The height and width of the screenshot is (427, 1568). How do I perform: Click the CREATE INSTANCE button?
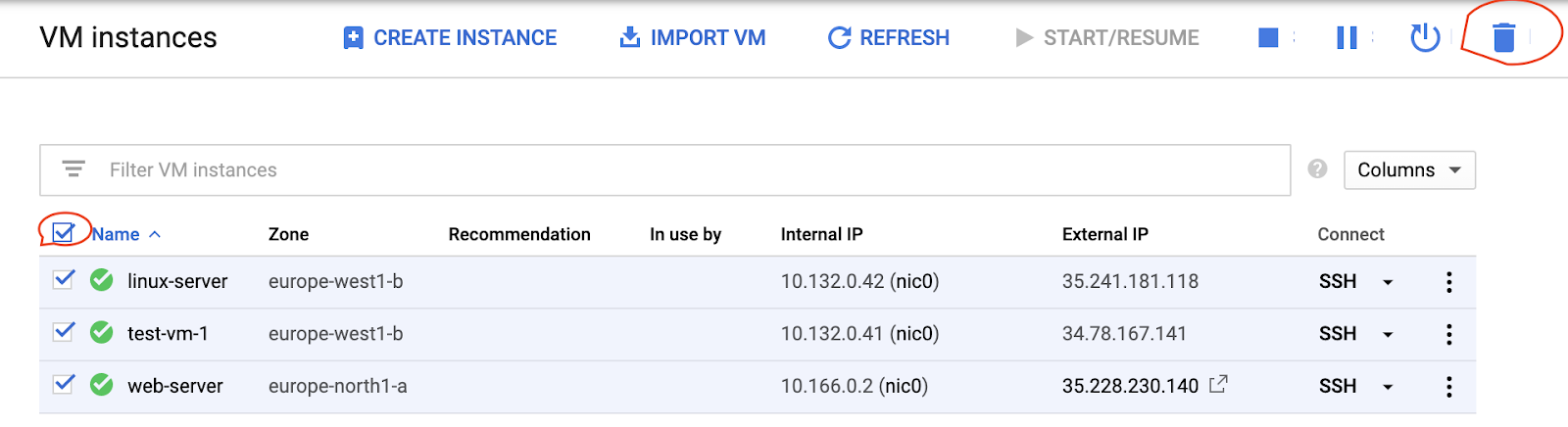click(450, 38)
